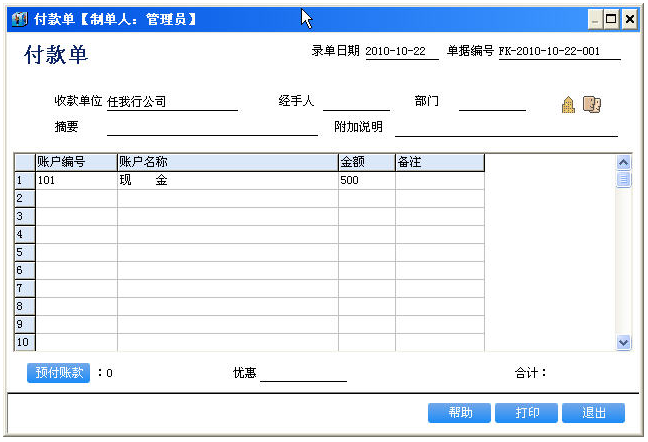Click the contacts card icon at right
The width and height of the screenshot is (648, 442).
coord(592,105)
